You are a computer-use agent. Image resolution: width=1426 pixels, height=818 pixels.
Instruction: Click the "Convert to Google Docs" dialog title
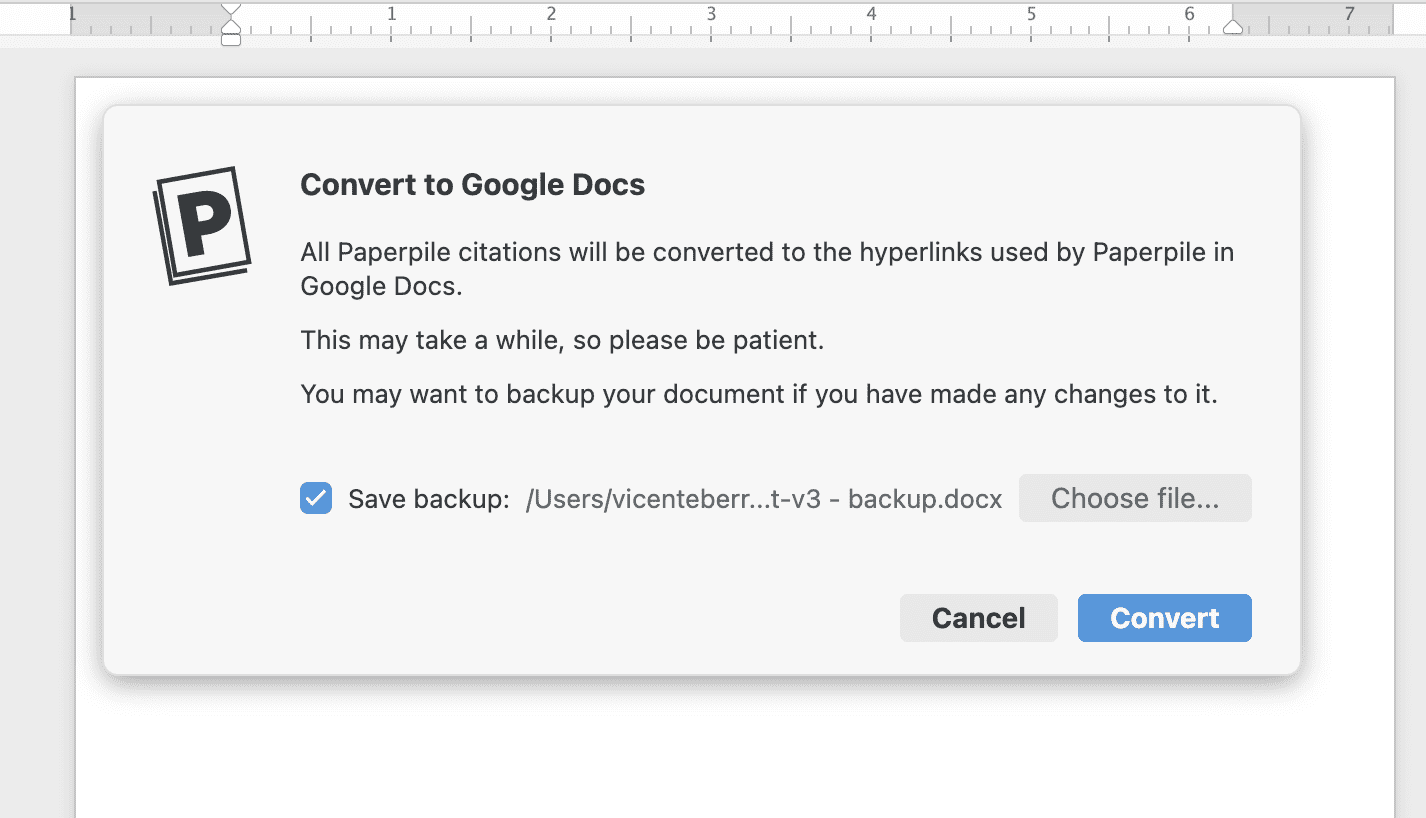[x=472, y=185]
